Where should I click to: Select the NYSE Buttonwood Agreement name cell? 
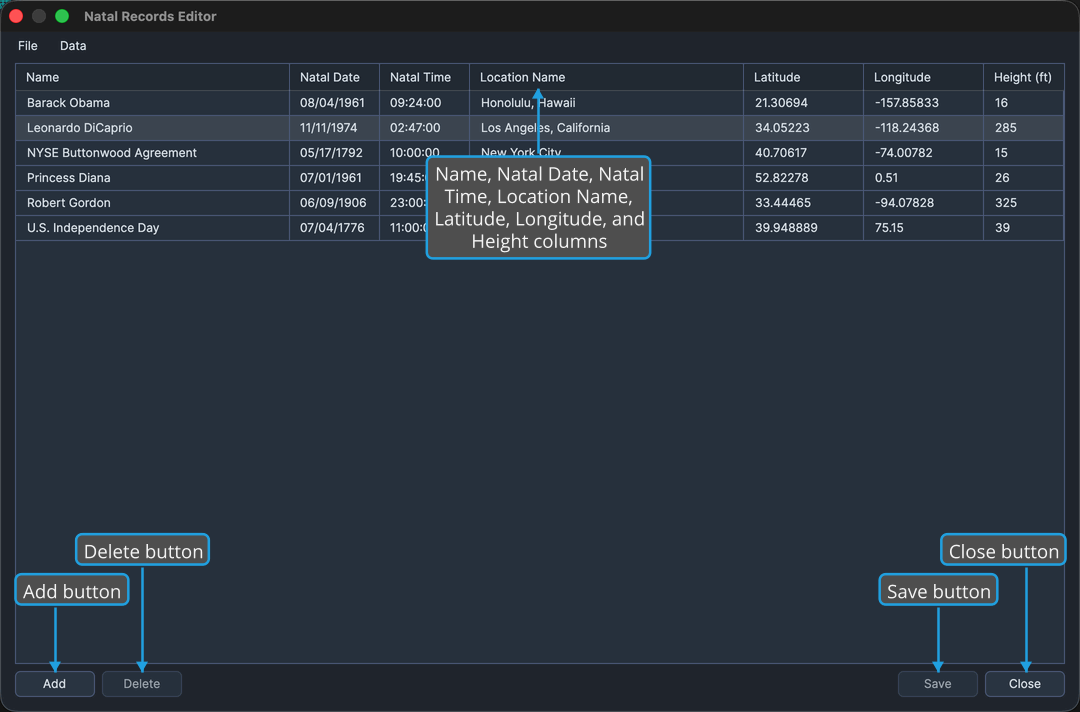click(x=152, y=153)
